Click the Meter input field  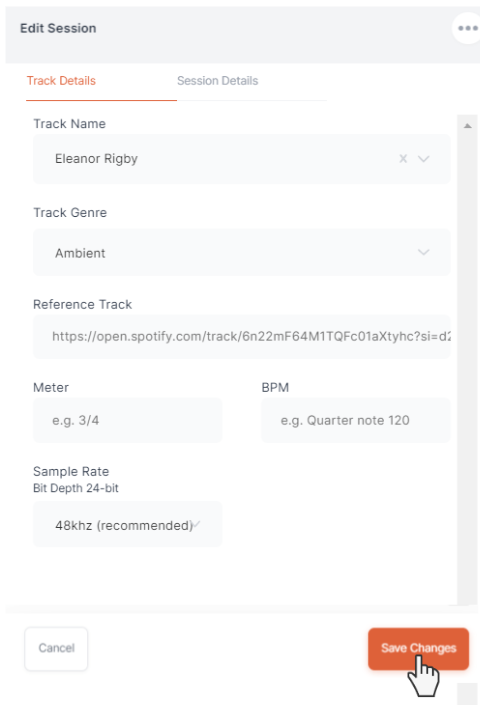(x=128, y=420)
